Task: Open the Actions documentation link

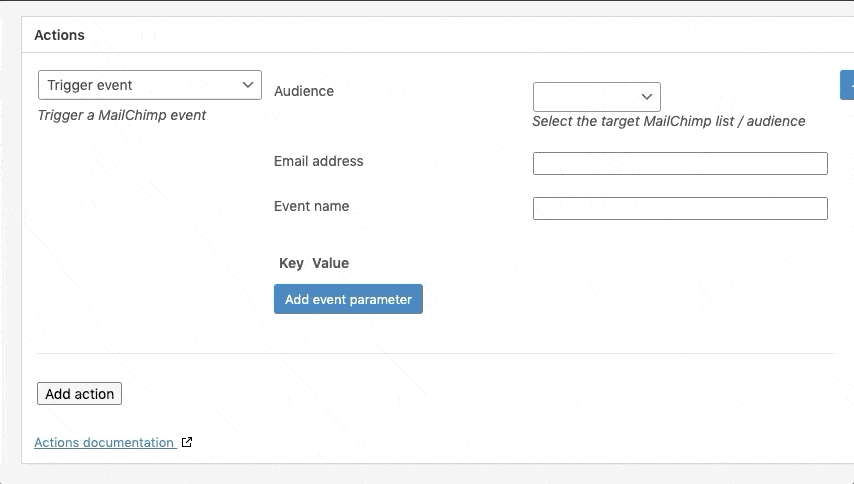Action: coord(104,442)
